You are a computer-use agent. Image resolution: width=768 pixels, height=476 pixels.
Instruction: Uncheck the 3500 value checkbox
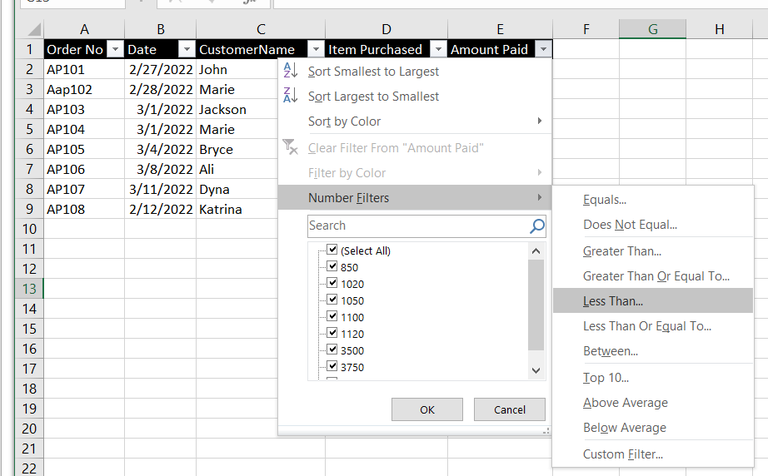(x=333, y=350)
